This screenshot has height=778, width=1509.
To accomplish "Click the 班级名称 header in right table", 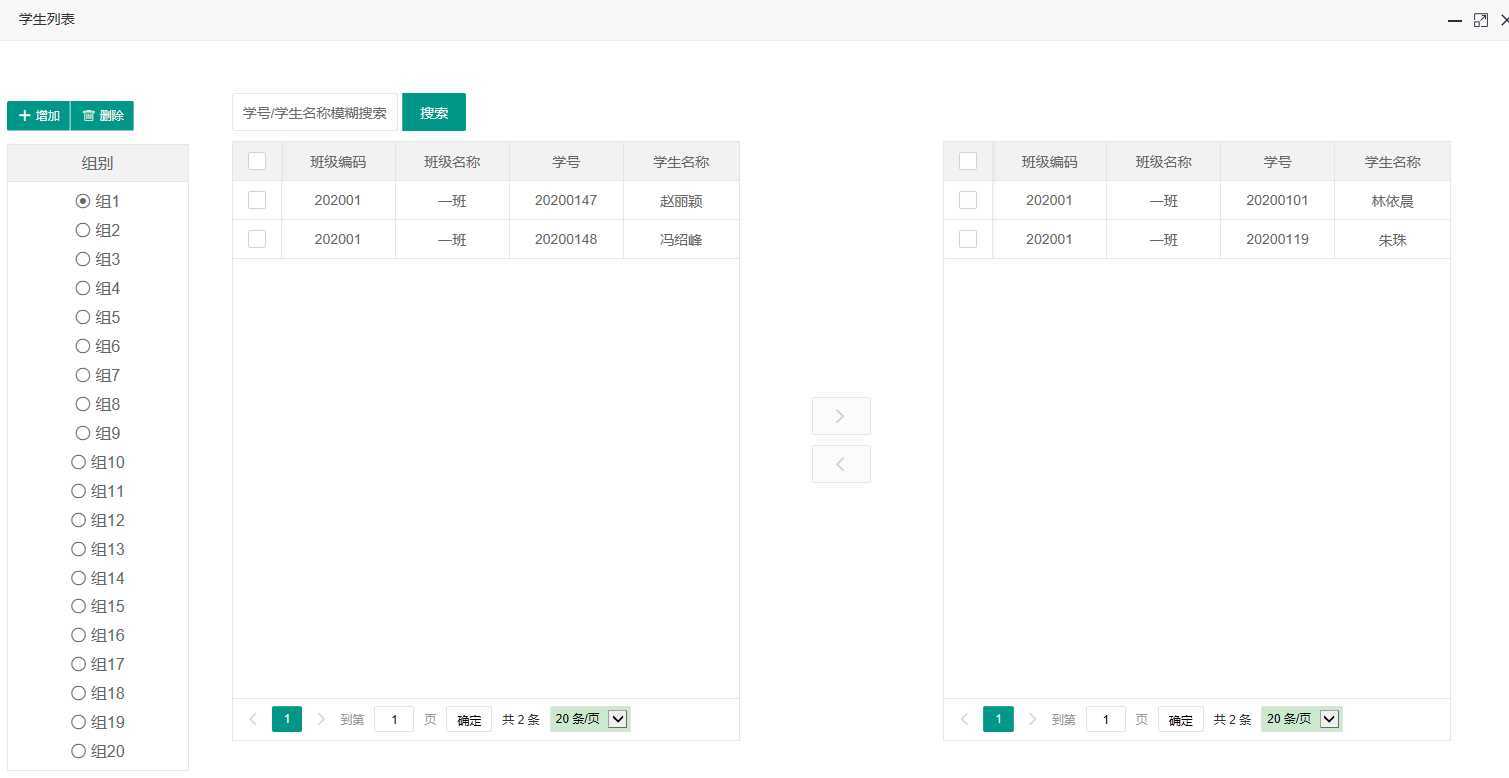I will tap(1163, 161).
